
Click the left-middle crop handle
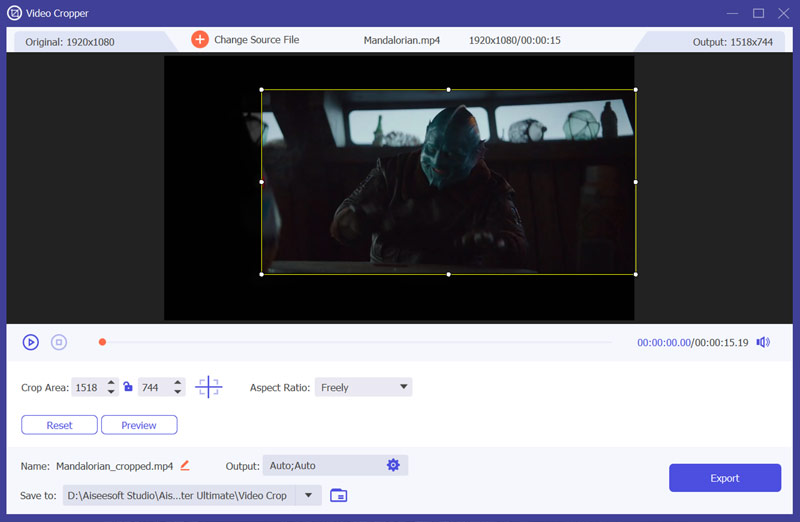(x=262, y=182)
